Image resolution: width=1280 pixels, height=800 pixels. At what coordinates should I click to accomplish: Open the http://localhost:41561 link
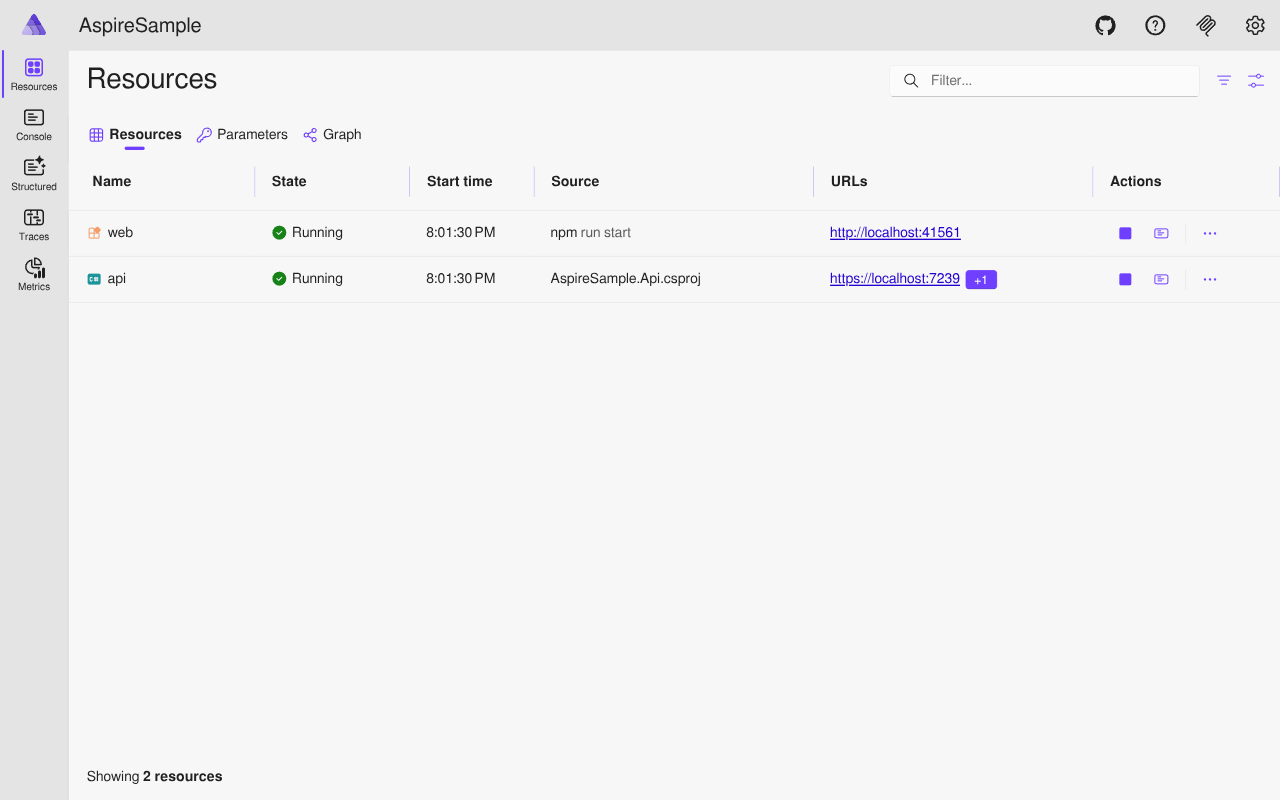tap(895, 232)
